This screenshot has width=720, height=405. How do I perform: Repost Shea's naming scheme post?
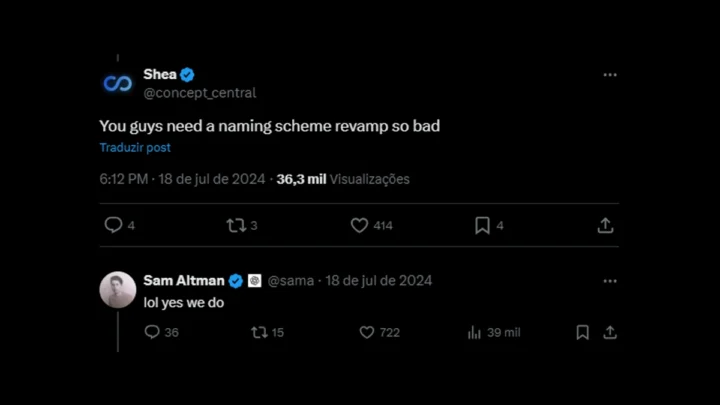(237, 226)
